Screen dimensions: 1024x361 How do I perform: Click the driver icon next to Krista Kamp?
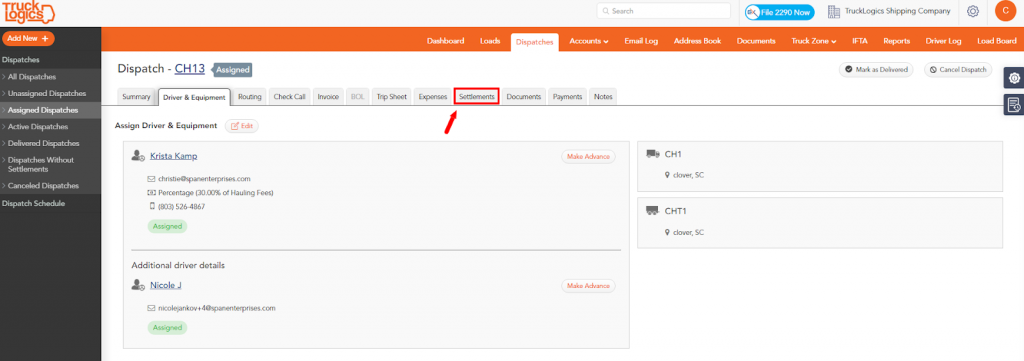[x=138, y=156]
